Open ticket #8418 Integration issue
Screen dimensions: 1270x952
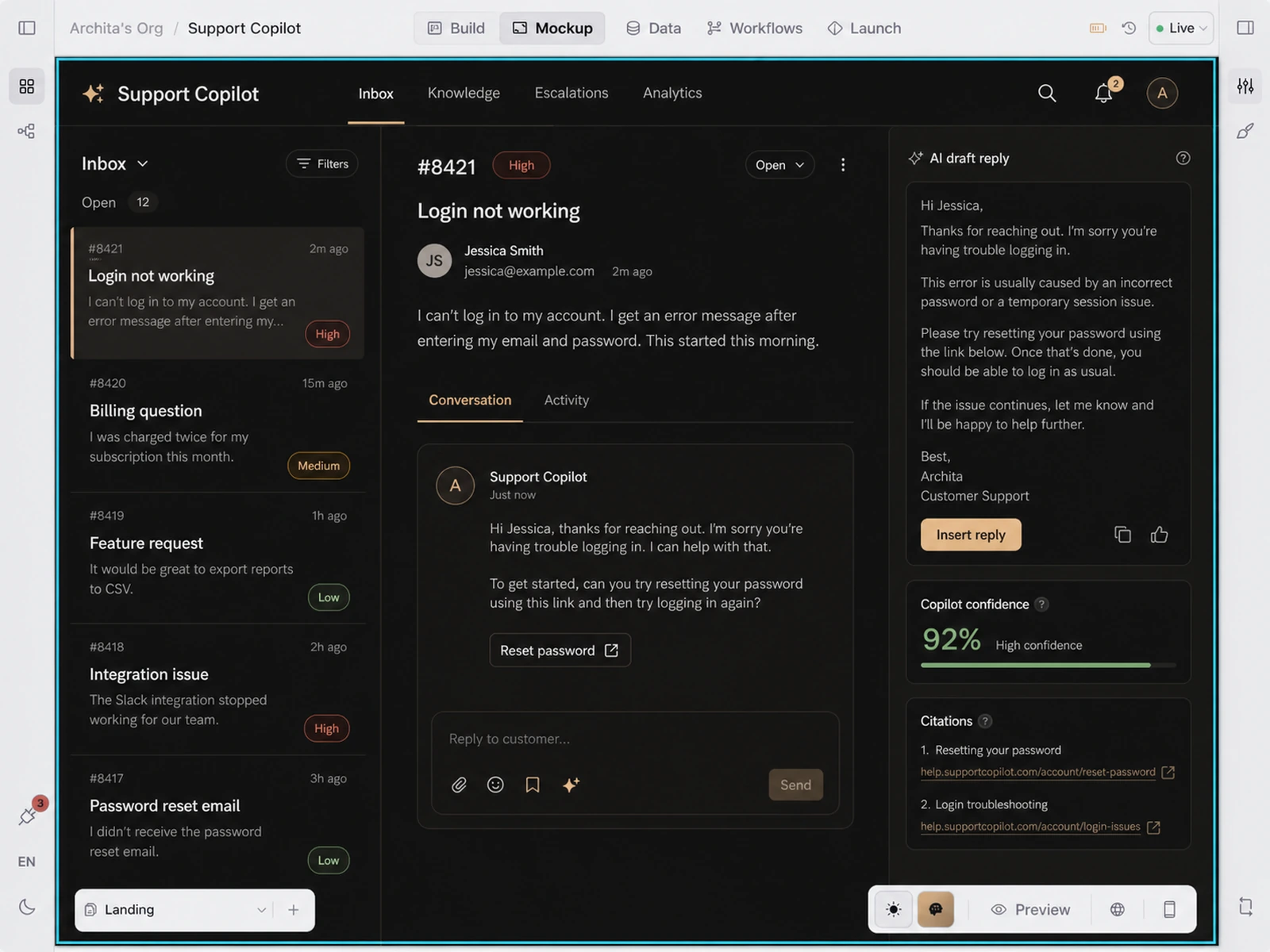[x=218, y=689]
